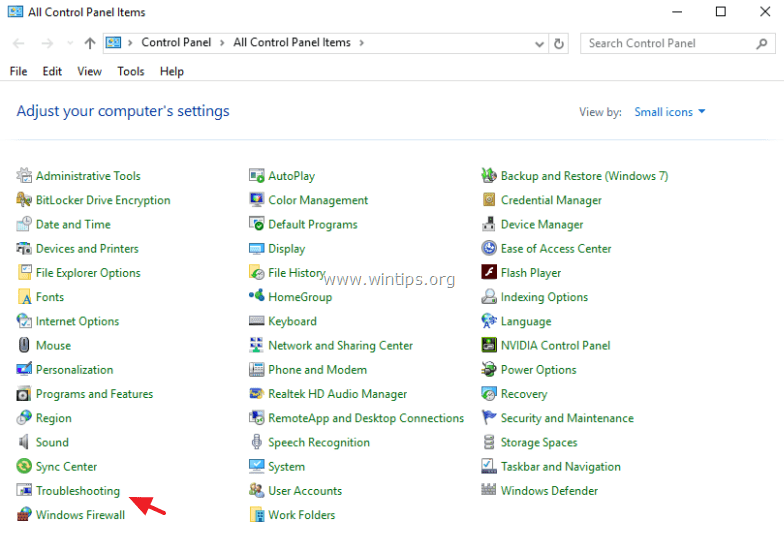The image size is (784, 560).
Task: Click the Programs and Features icon
Action: point(24,394)
